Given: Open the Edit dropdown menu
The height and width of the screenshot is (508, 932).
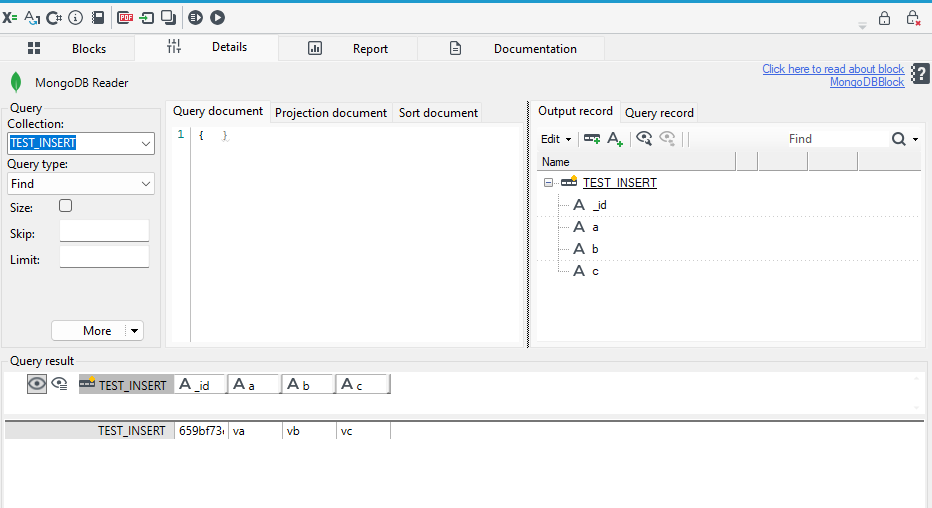Looking at the screenshot, I should click(555, 139).
